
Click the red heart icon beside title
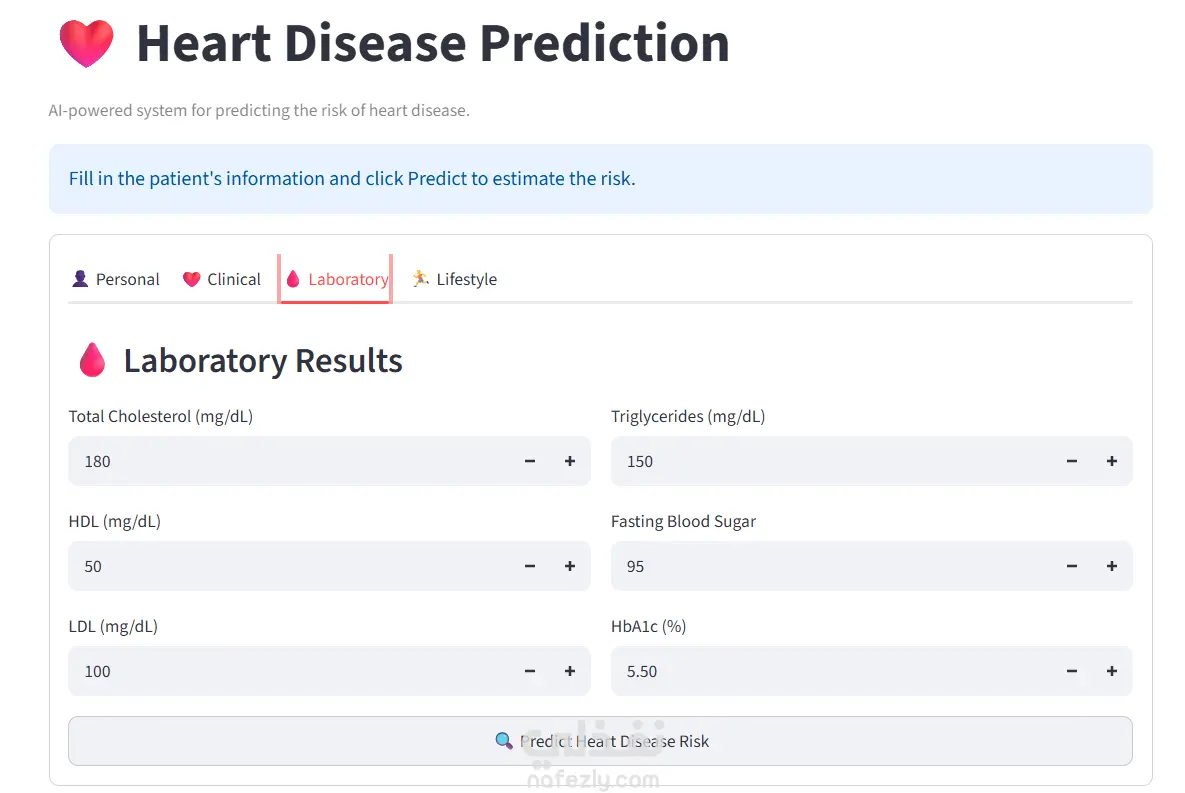[86, 43]
